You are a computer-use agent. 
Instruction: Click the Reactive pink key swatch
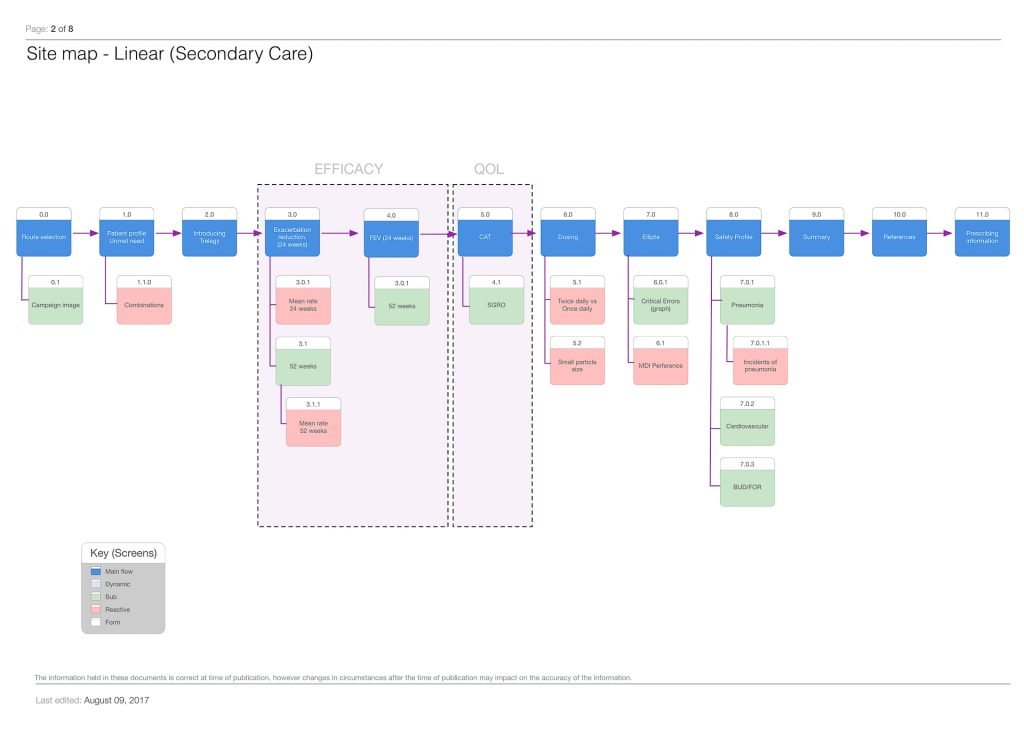coord(96,609)
